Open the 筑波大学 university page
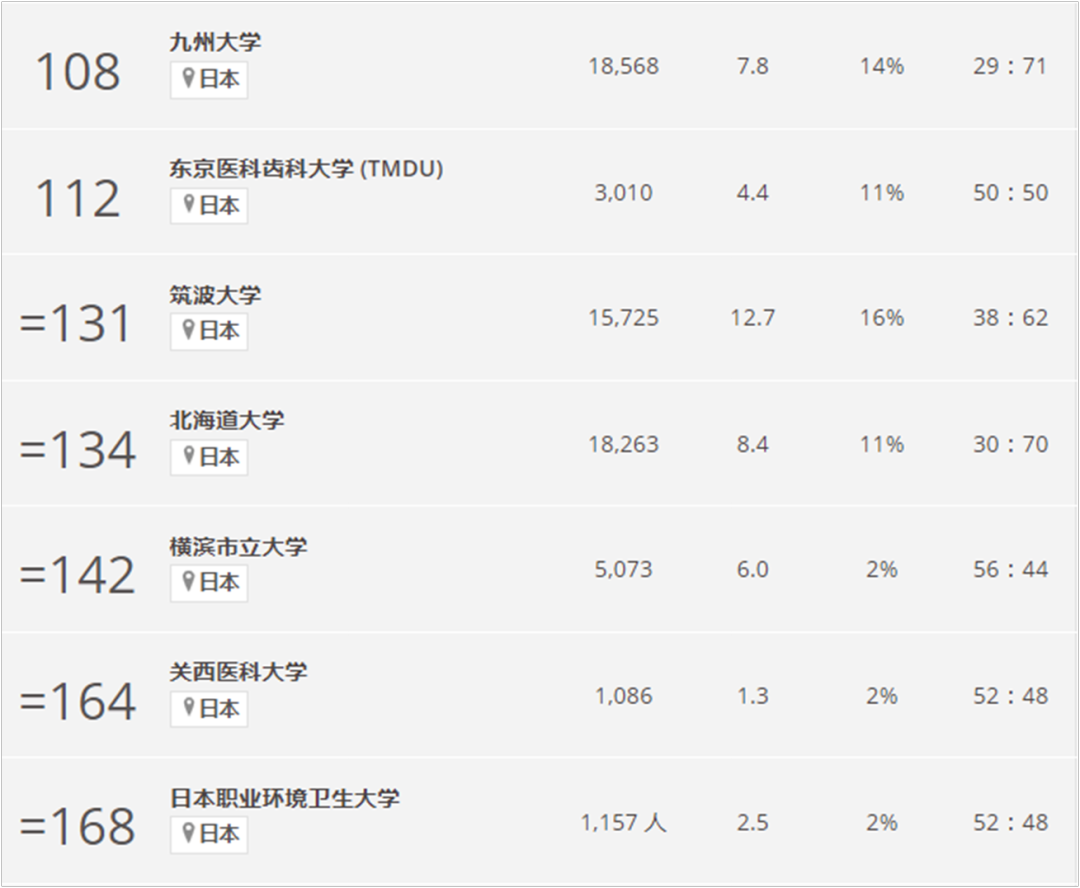 click(x=215, y=294)
